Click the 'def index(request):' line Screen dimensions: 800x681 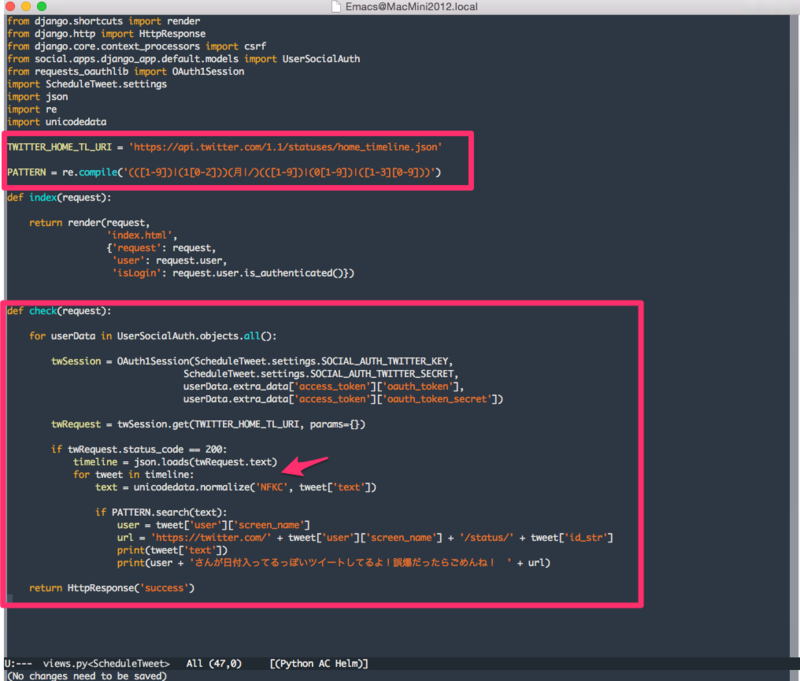coord(59,197)
